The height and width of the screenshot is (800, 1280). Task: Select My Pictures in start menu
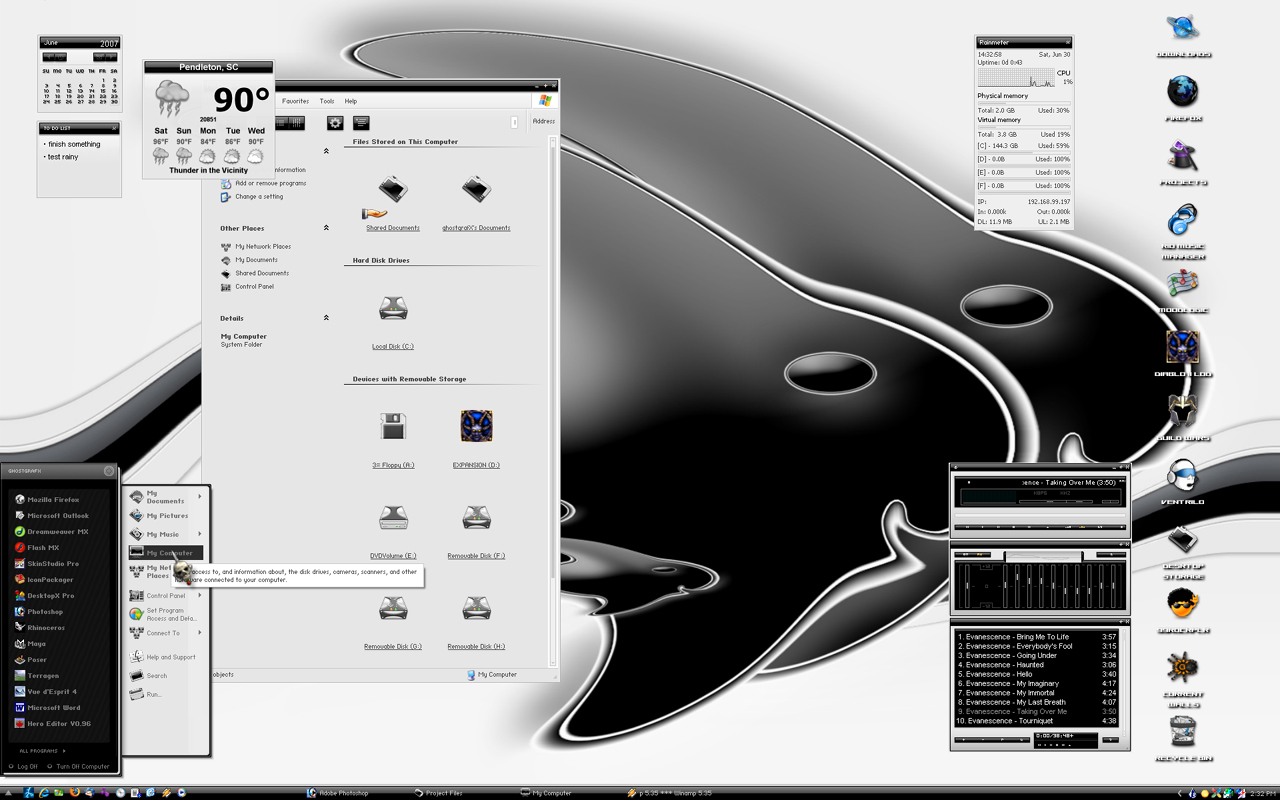159,516
